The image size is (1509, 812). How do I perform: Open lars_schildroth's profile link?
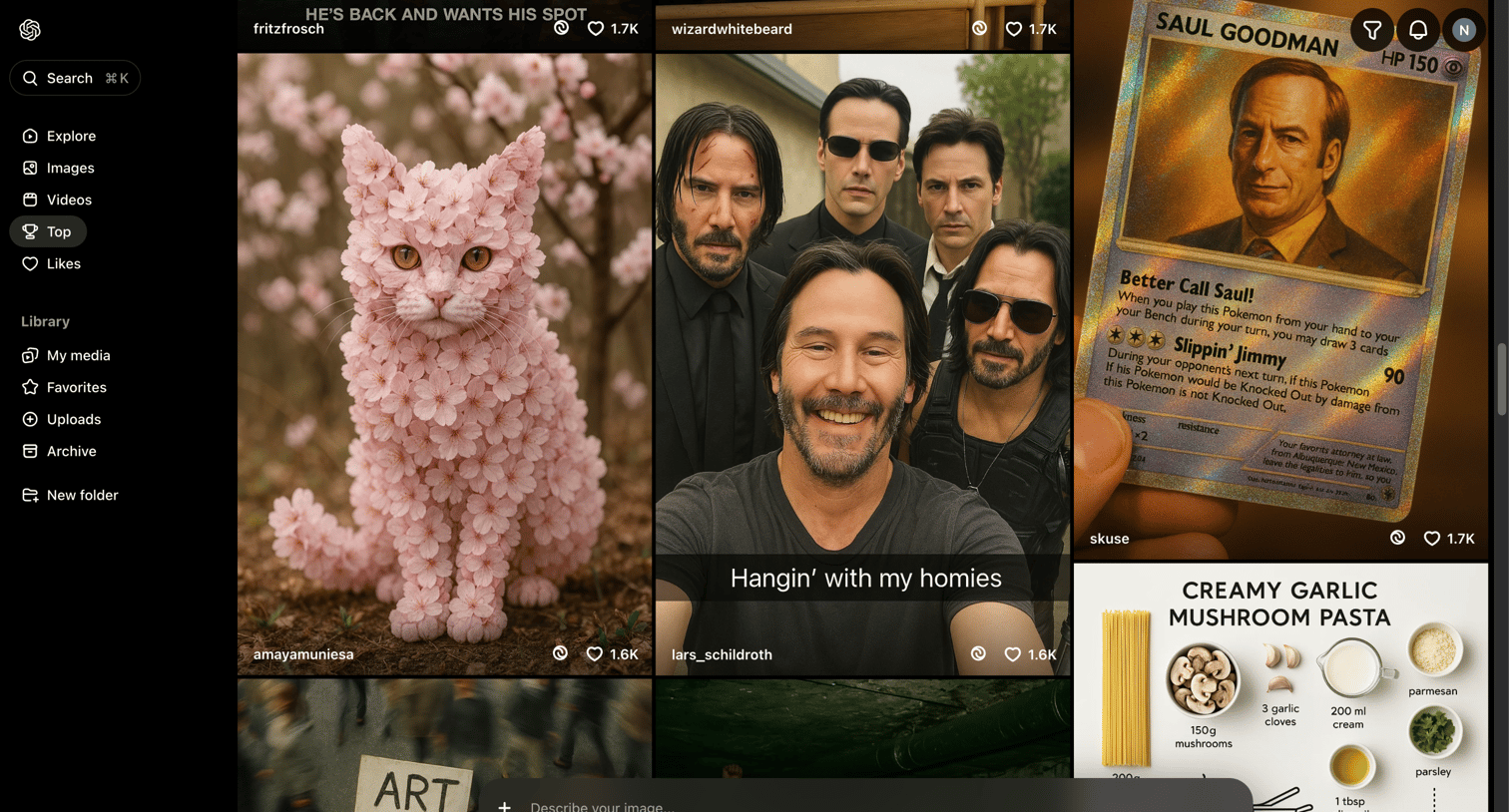(722, 654)
